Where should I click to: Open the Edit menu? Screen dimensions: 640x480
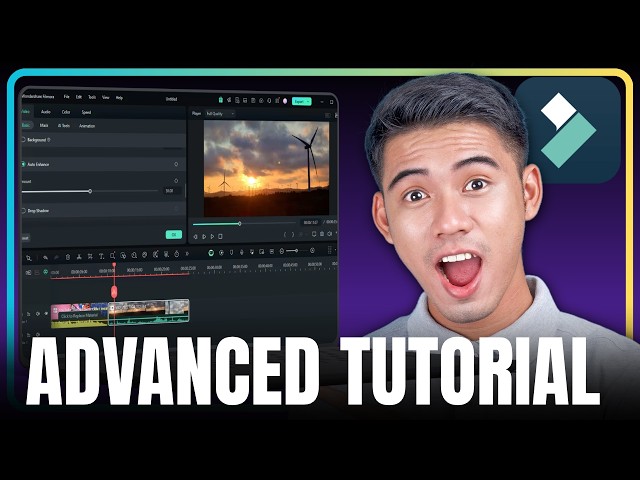79,97
